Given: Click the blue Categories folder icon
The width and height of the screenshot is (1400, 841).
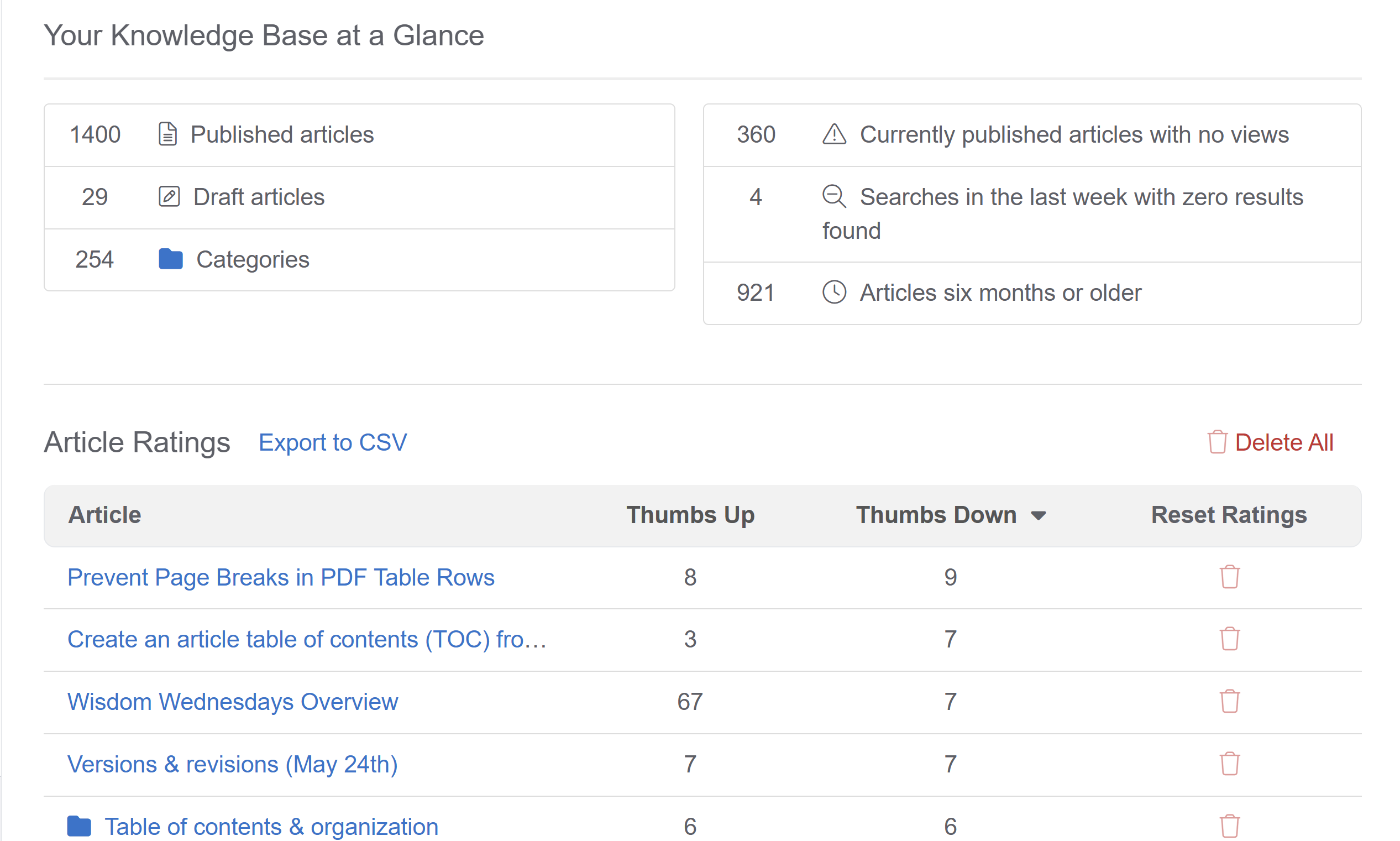Looking at the screenshot, I should click(170, 259).
